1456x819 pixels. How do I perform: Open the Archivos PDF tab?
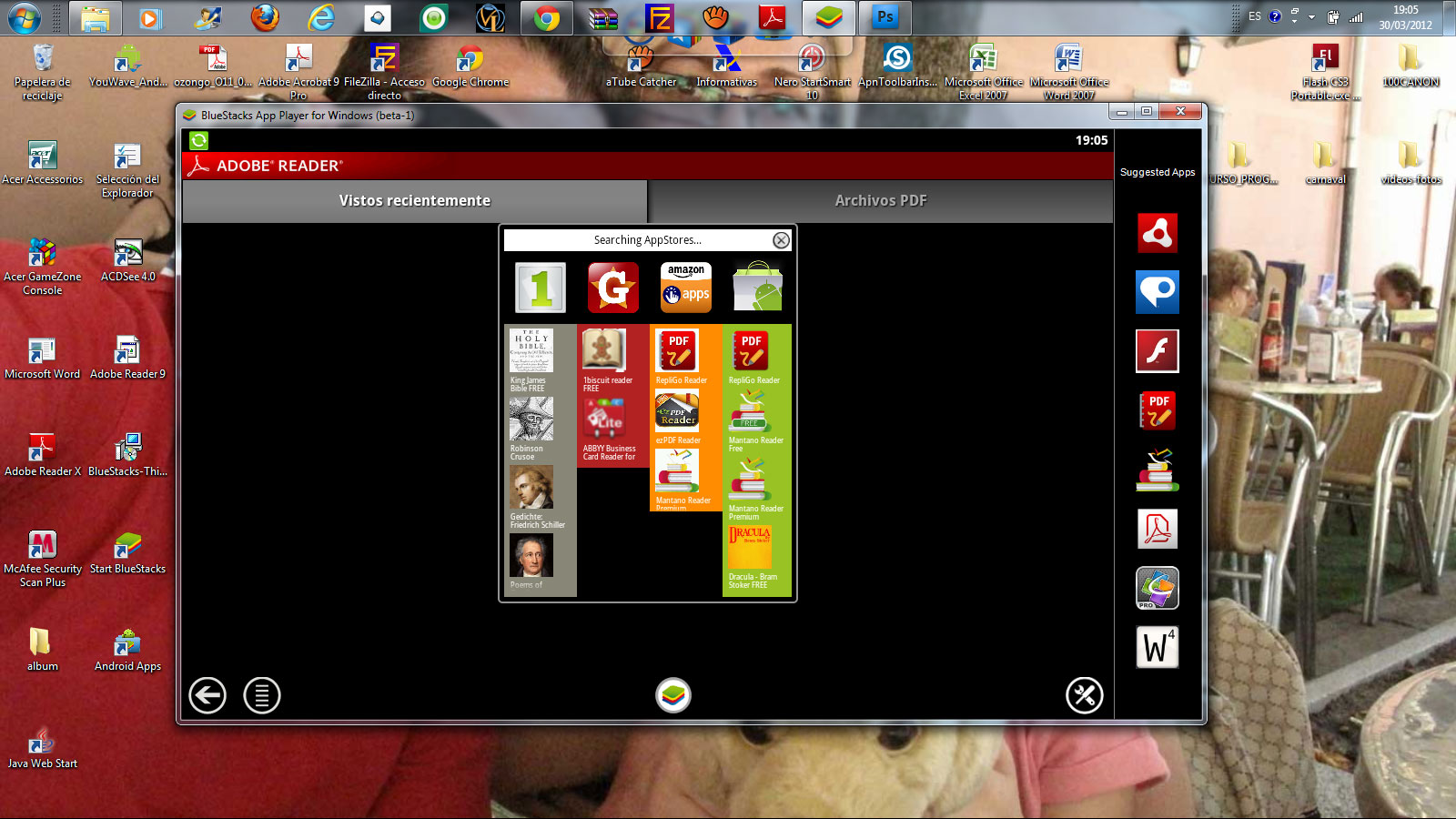point(881,201)
